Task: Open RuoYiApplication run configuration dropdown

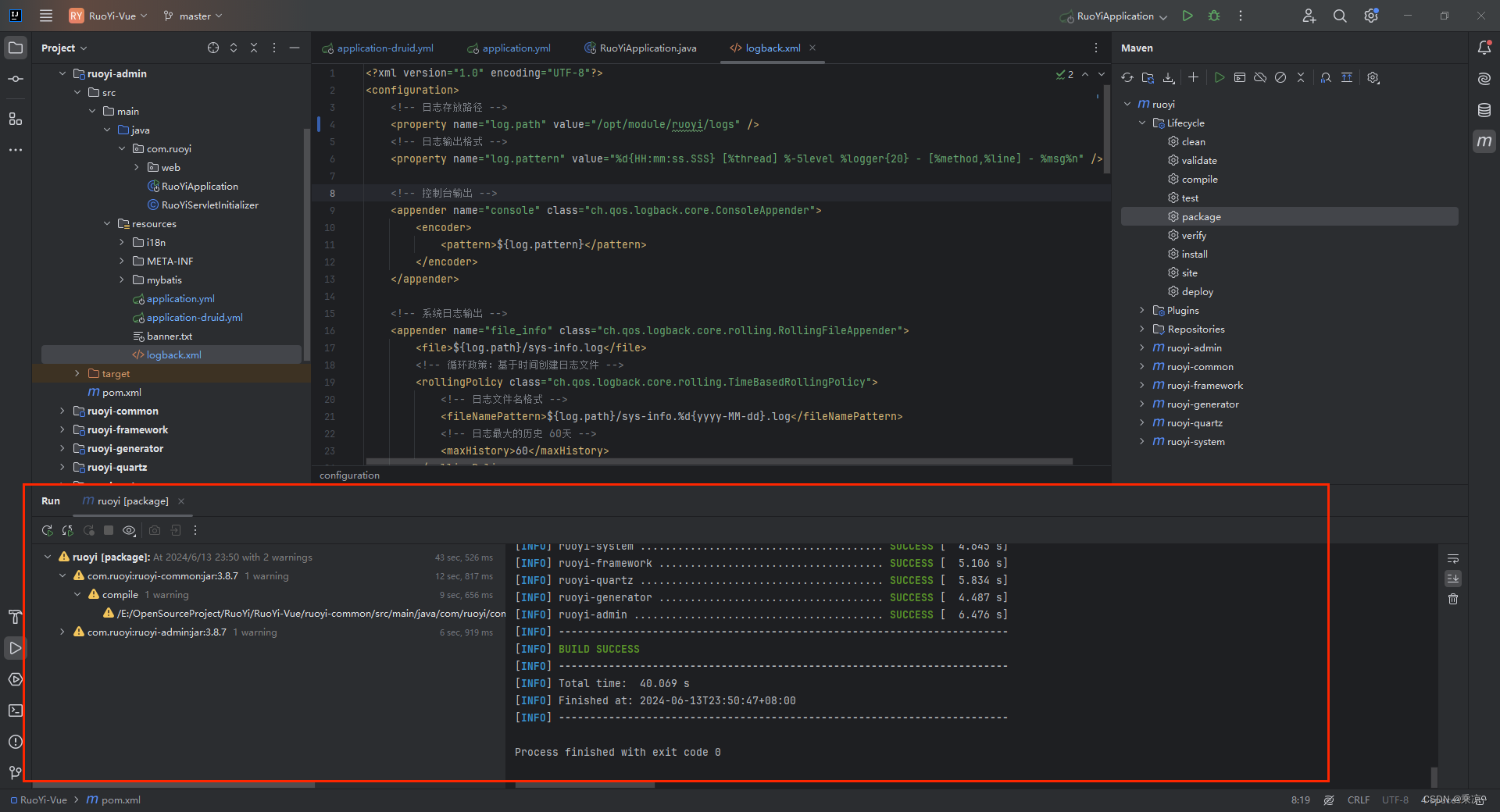Action: coord(1113,16)
